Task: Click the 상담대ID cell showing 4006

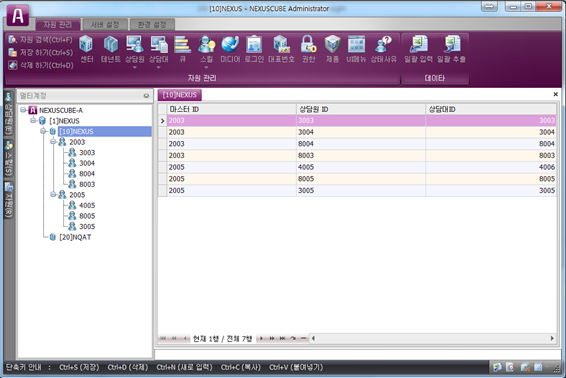Action: (491, 167)
